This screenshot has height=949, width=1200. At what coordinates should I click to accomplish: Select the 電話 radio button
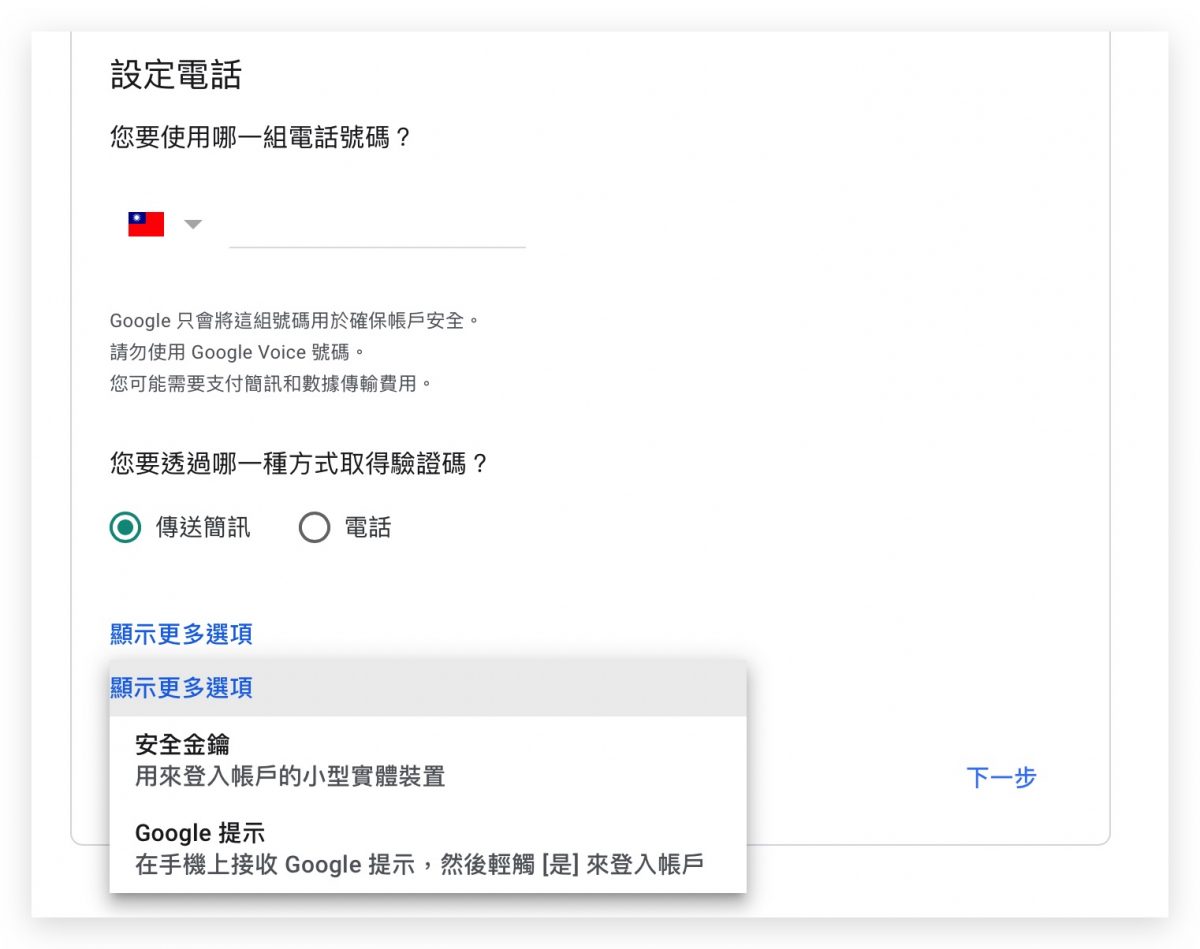click(314, 527)
